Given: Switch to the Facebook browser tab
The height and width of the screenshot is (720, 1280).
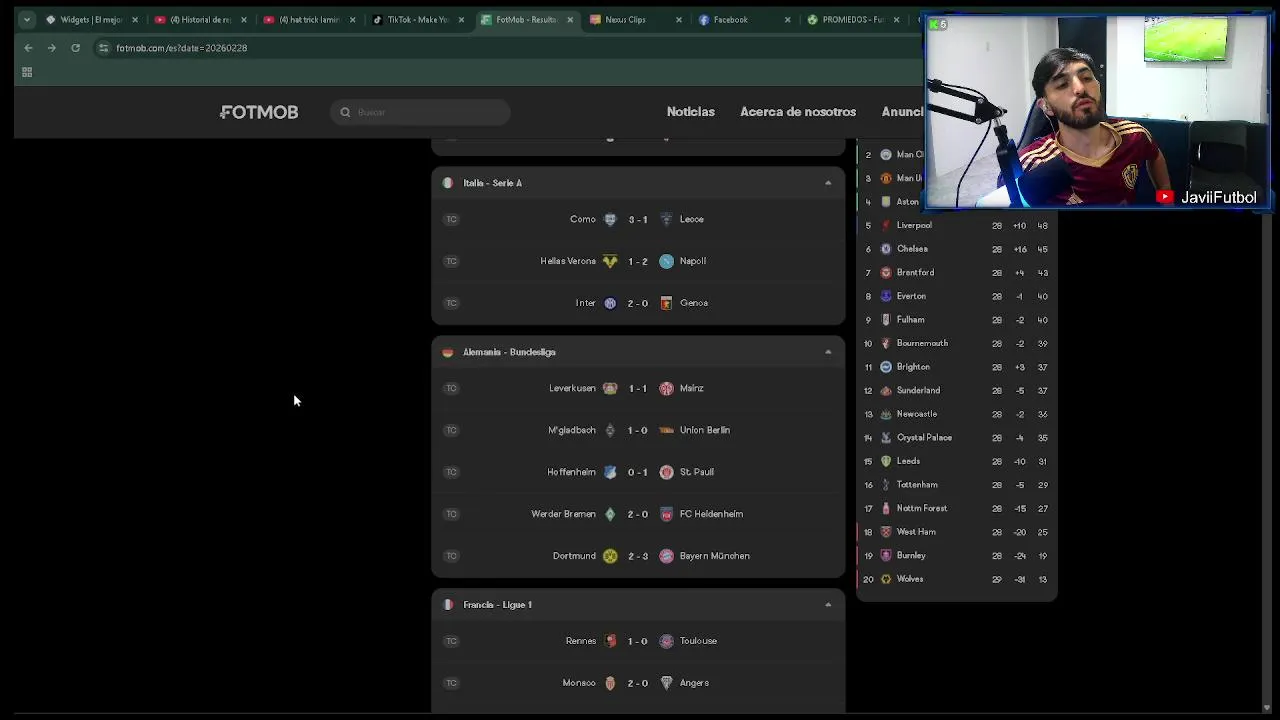Looking at the screenshot, I should coord(743,19).
